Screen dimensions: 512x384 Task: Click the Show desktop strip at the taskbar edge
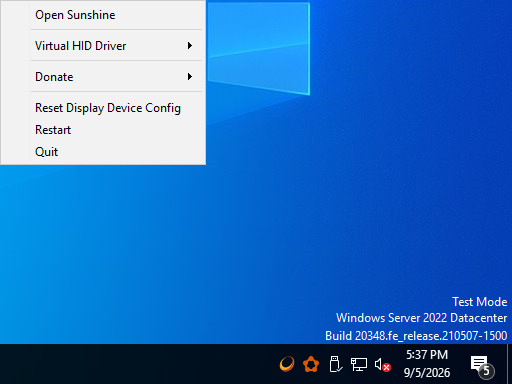tap(509, 364)
